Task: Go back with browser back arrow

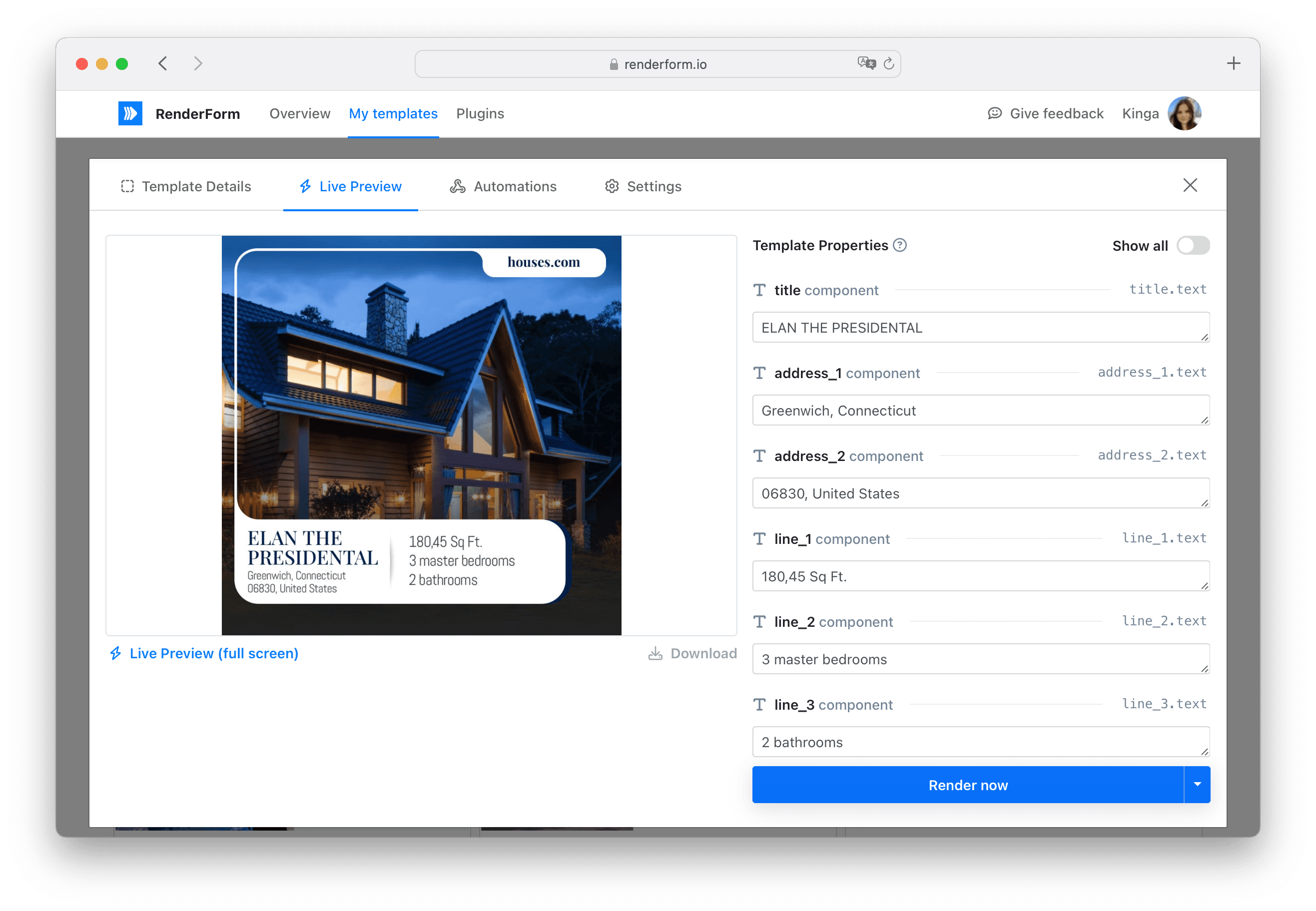Action: coord(163,63)
